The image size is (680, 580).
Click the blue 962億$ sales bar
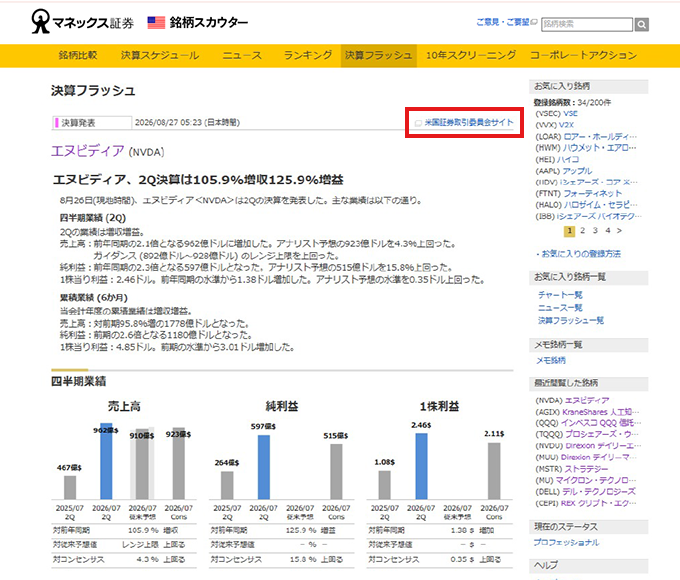click(106, 462)
